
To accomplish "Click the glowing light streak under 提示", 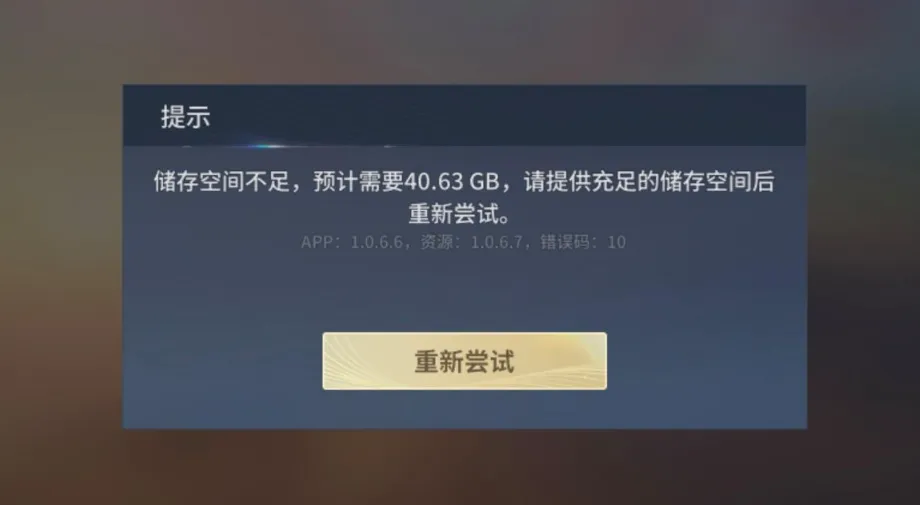I will (x=267, y=145).
